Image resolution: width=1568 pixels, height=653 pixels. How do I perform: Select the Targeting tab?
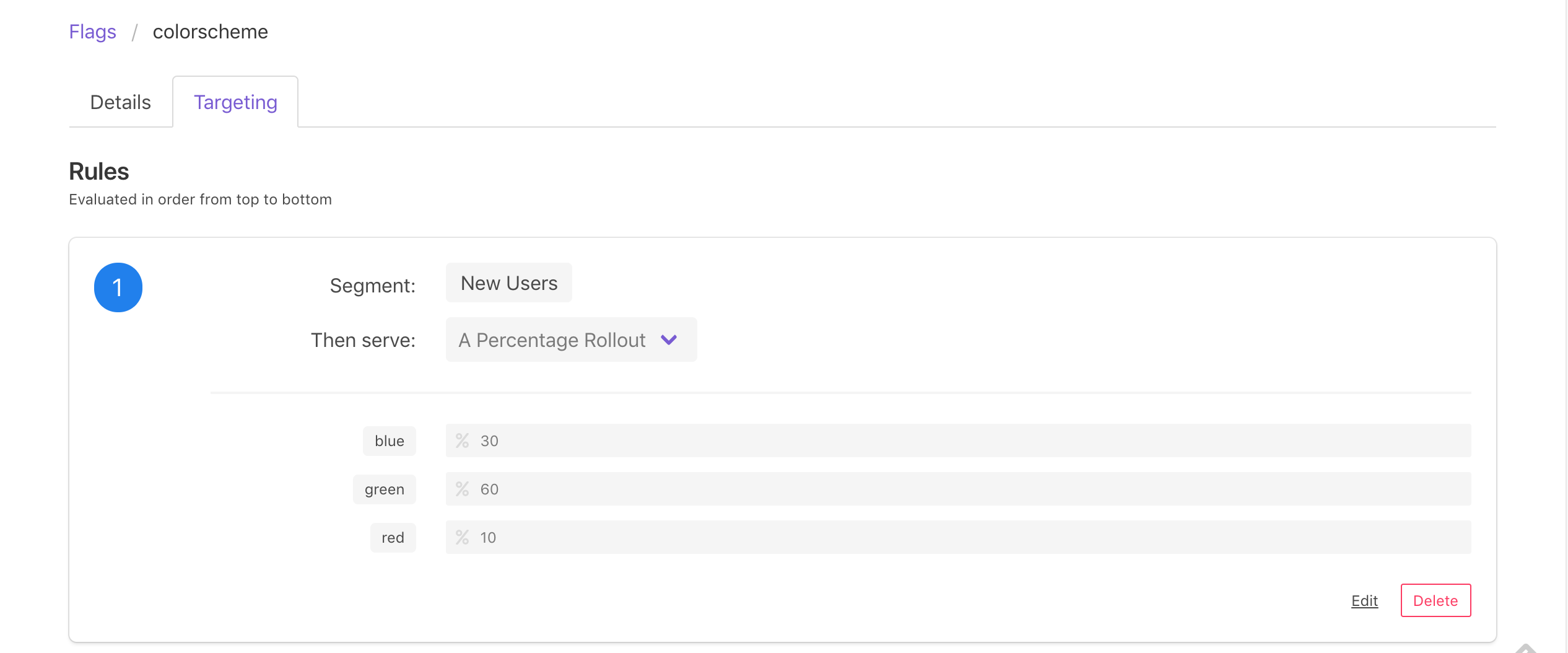(235, 102)
